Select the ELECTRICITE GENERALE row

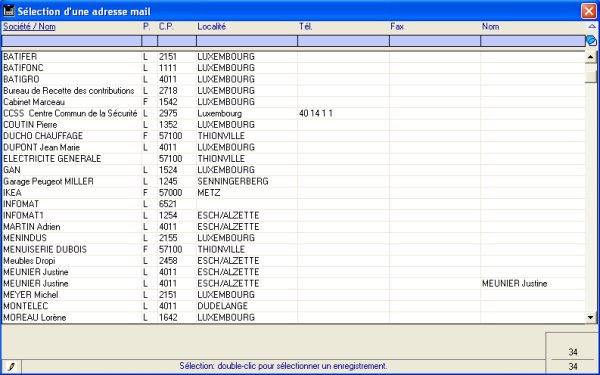point(293,159)
